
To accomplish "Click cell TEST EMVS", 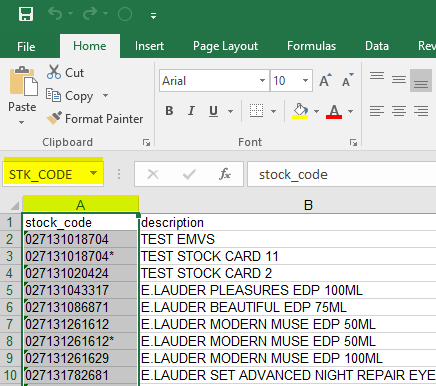I will [x=288, y=239].
